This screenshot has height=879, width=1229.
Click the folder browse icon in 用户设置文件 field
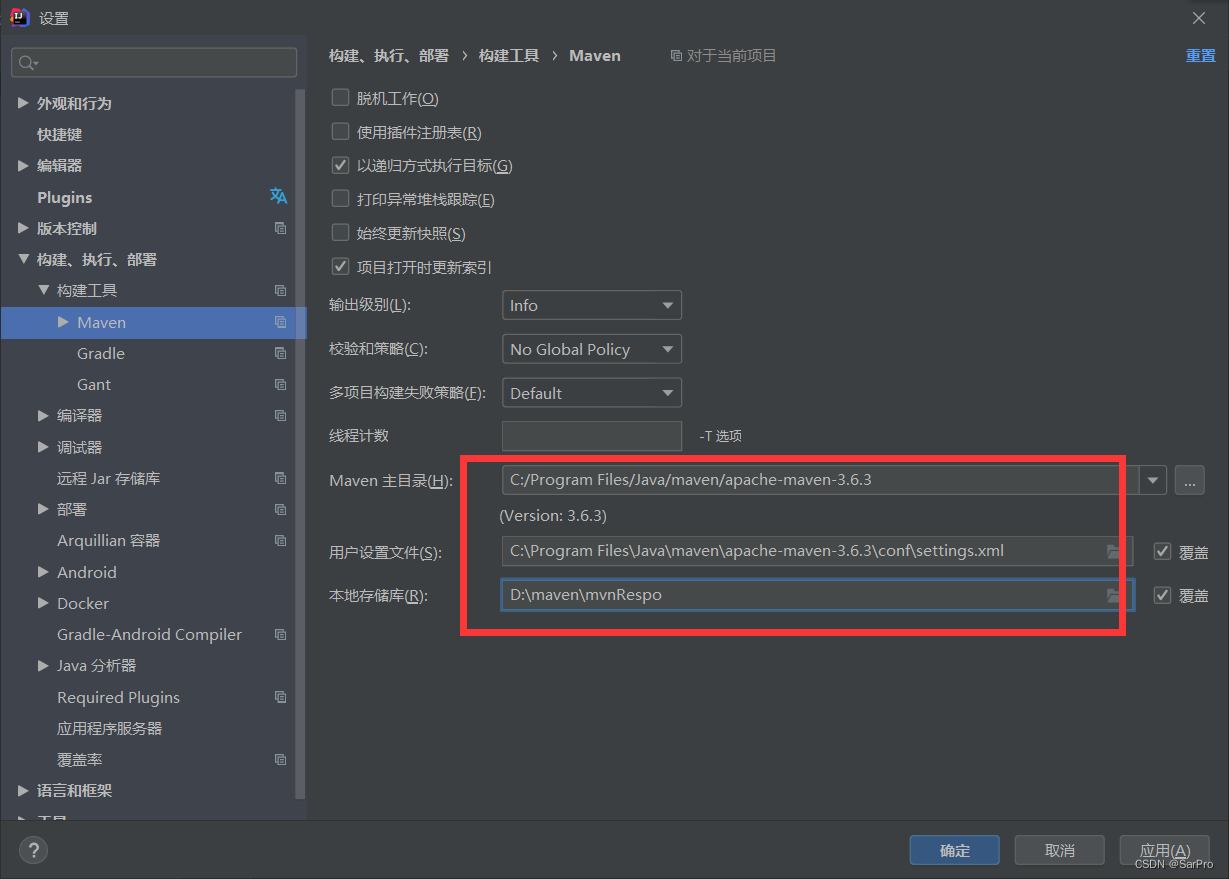click(x=1114, y=551)
